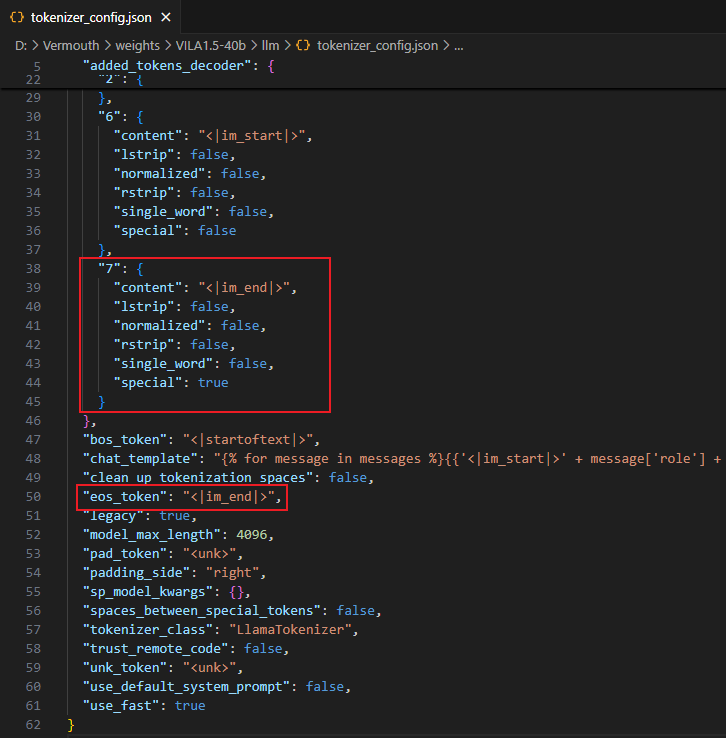Click the "pad_token" key
Screen dimensions: 726x738
[x=125, y=554]
